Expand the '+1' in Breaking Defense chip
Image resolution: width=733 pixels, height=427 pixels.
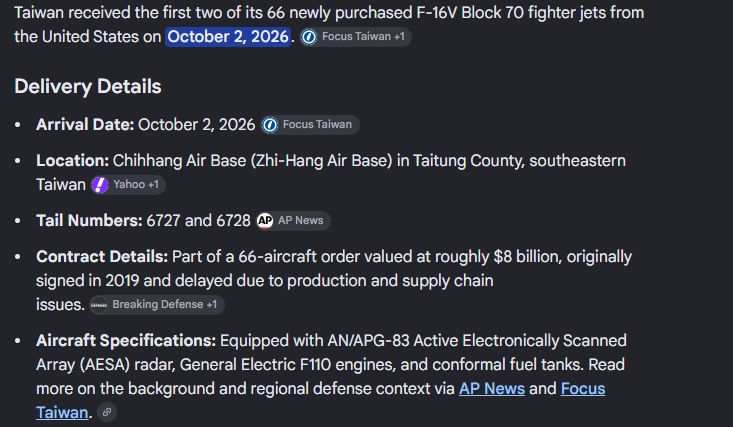(212, 304)
